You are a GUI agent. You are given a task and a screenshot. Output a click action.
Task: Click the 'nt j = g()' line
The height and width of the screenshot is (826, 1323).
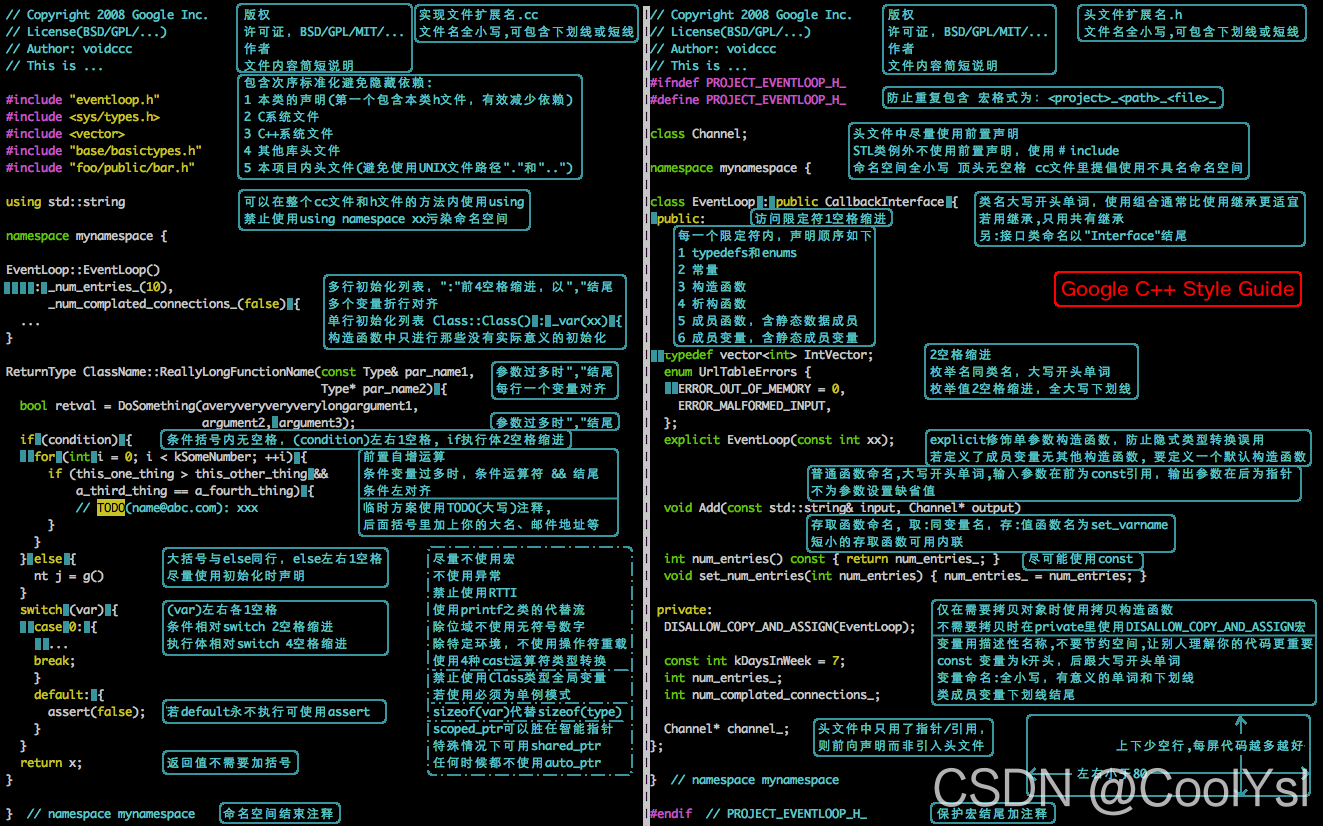tap(69, 576)
